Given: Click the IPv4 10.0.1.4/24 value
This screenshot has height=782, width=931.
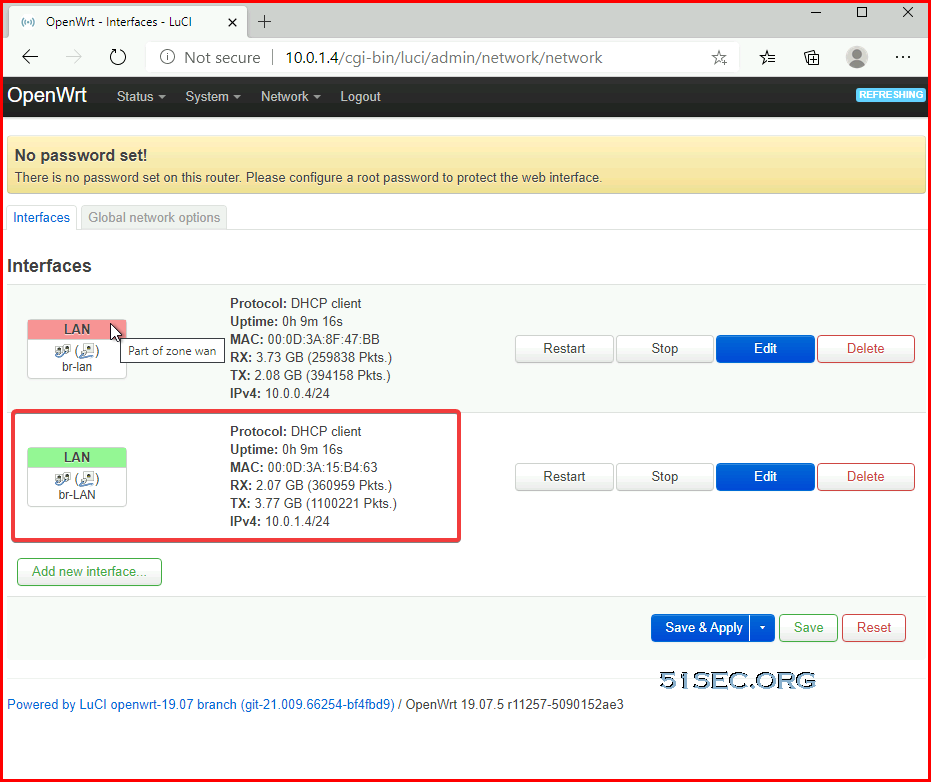Looking at the screenshot, I should pyautogui.click(x=297, y=522).
